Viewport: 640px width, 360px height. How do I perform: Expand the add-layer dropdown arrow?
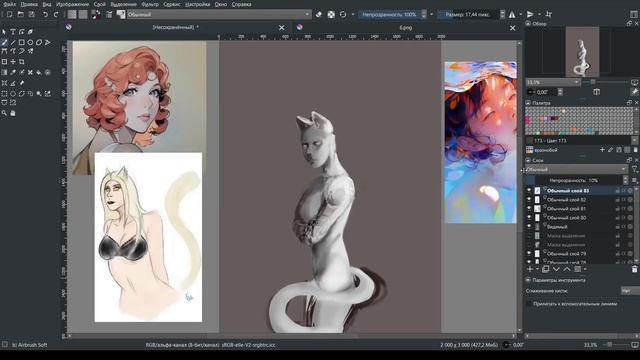click(x=537, y=269)
